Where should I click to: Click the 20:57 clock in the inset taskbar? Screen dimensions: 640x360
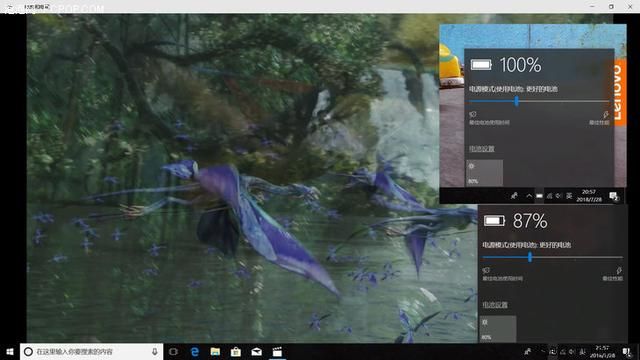(x=589, y=196)
